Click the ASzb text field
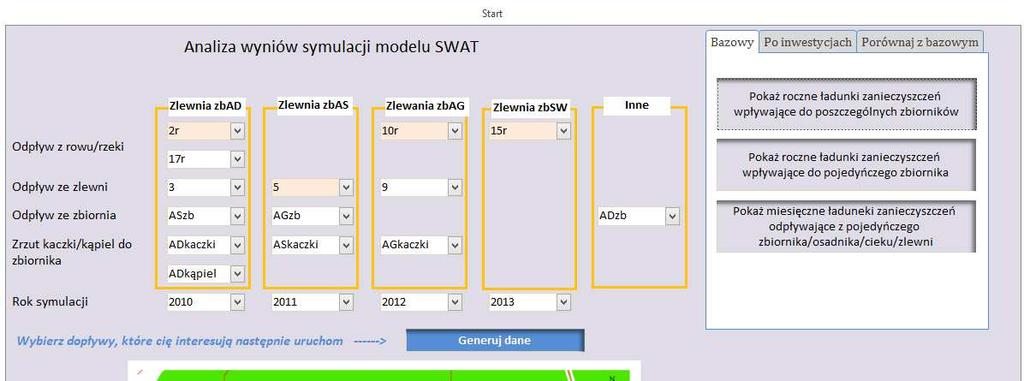 [x=199, y=216]
